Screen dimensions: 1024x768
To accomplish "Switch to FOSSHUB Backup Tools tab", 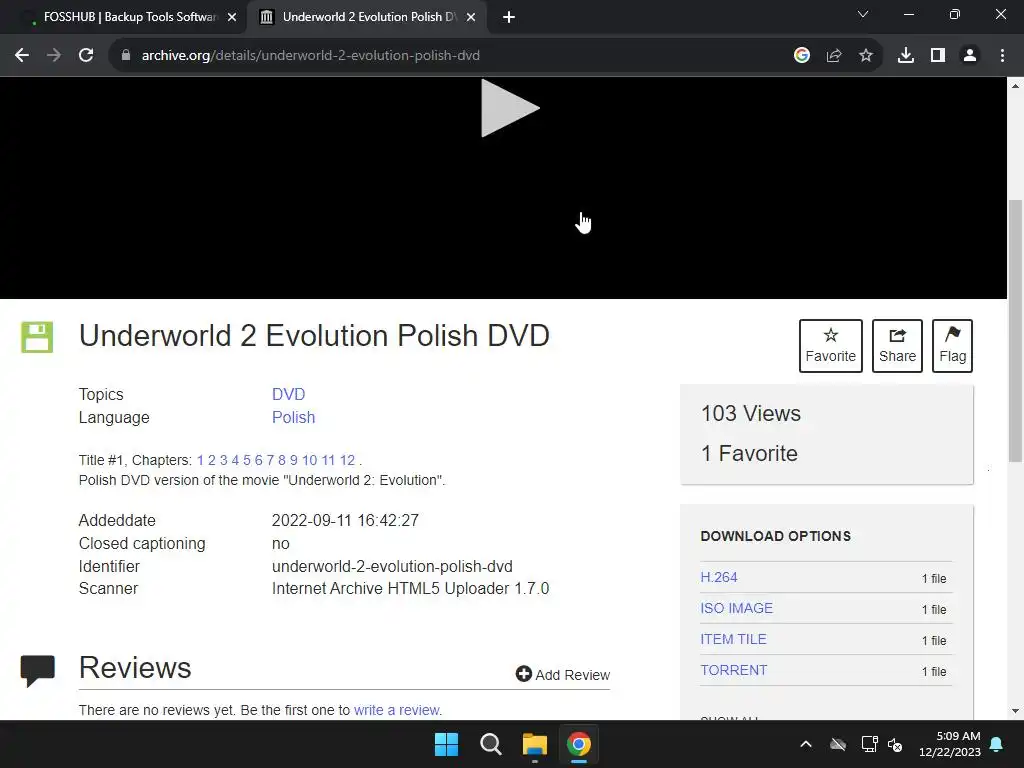I will coord(124,17).
